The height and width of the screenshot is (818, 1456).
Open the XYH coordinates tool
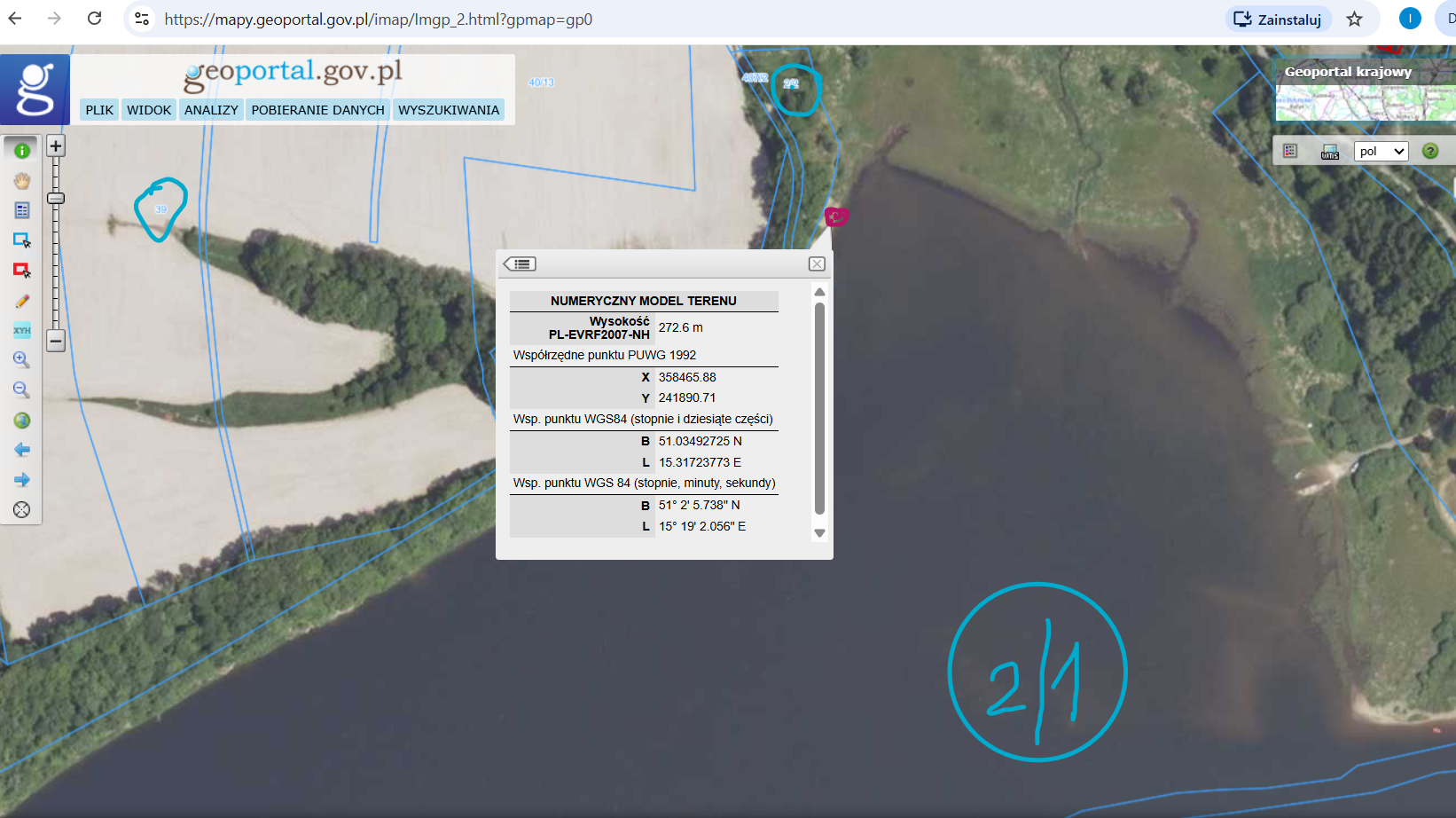point(22,330)
